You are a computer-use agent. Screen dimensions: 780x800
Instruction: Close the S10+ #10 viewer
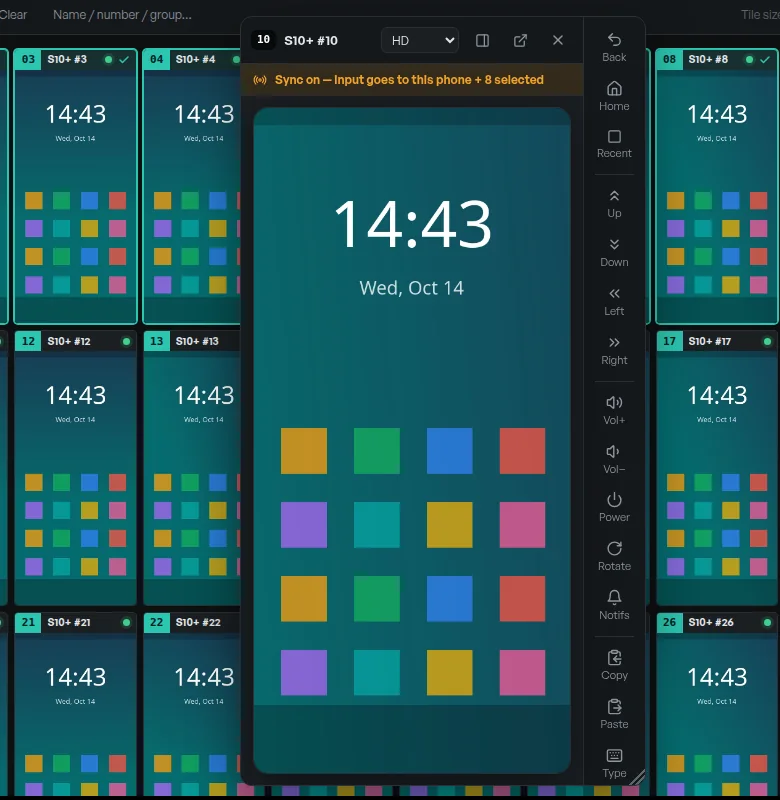[x=558, y=40]
